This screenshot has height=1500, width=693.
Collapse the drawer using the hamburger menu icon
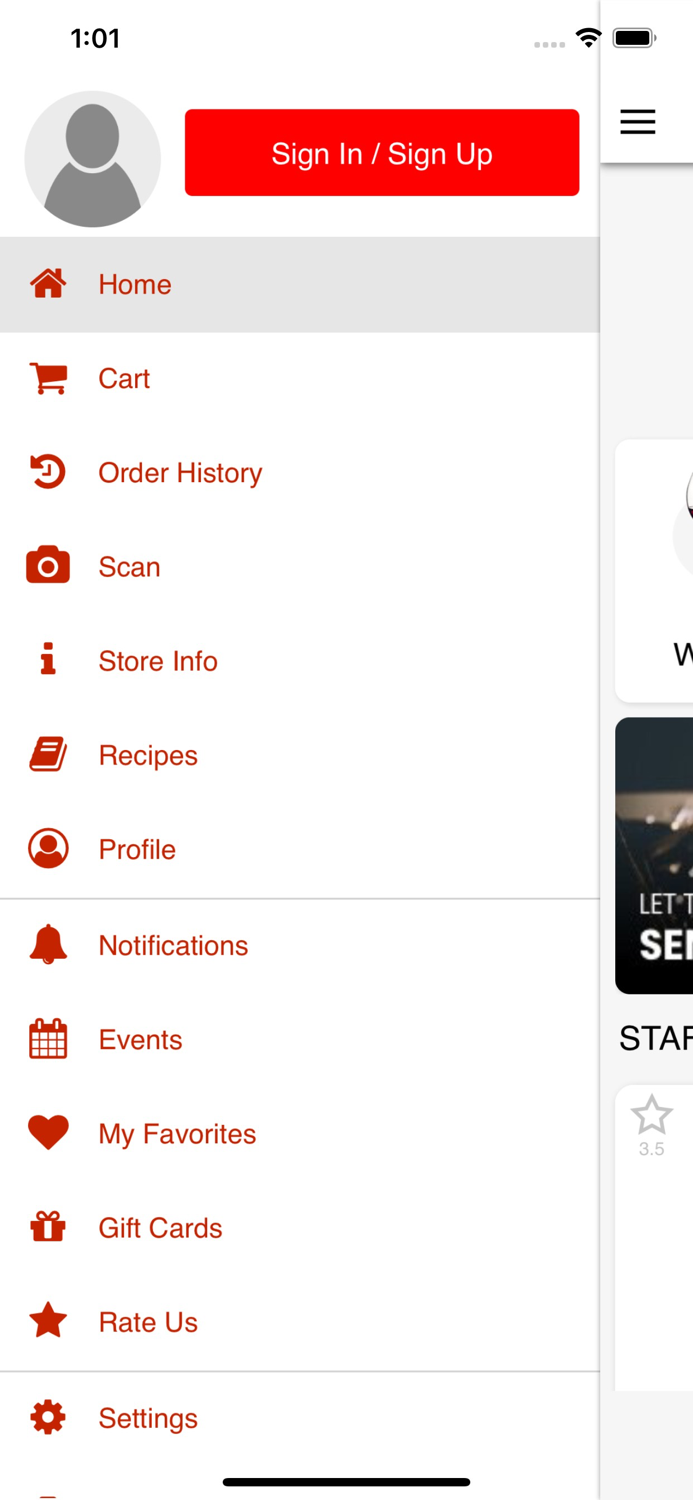click(x=638, y=122)
